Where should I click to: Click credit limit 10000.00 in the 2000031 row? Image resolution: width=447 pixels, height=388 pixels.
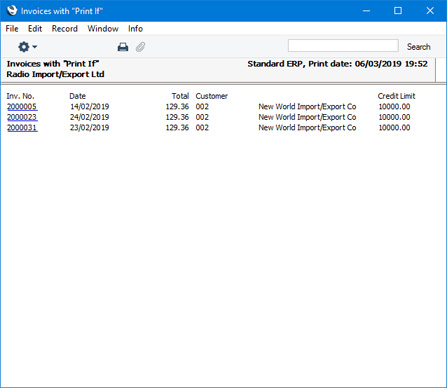pos(394,127)
